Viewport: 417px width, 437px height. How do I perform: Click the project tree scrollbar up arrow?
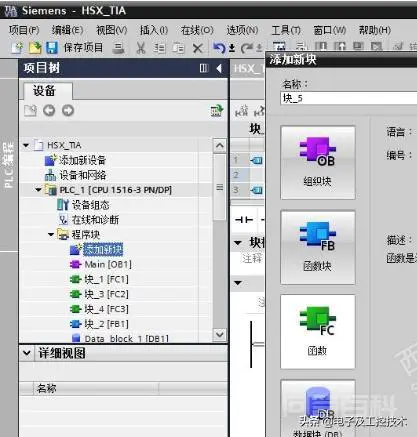220,146
